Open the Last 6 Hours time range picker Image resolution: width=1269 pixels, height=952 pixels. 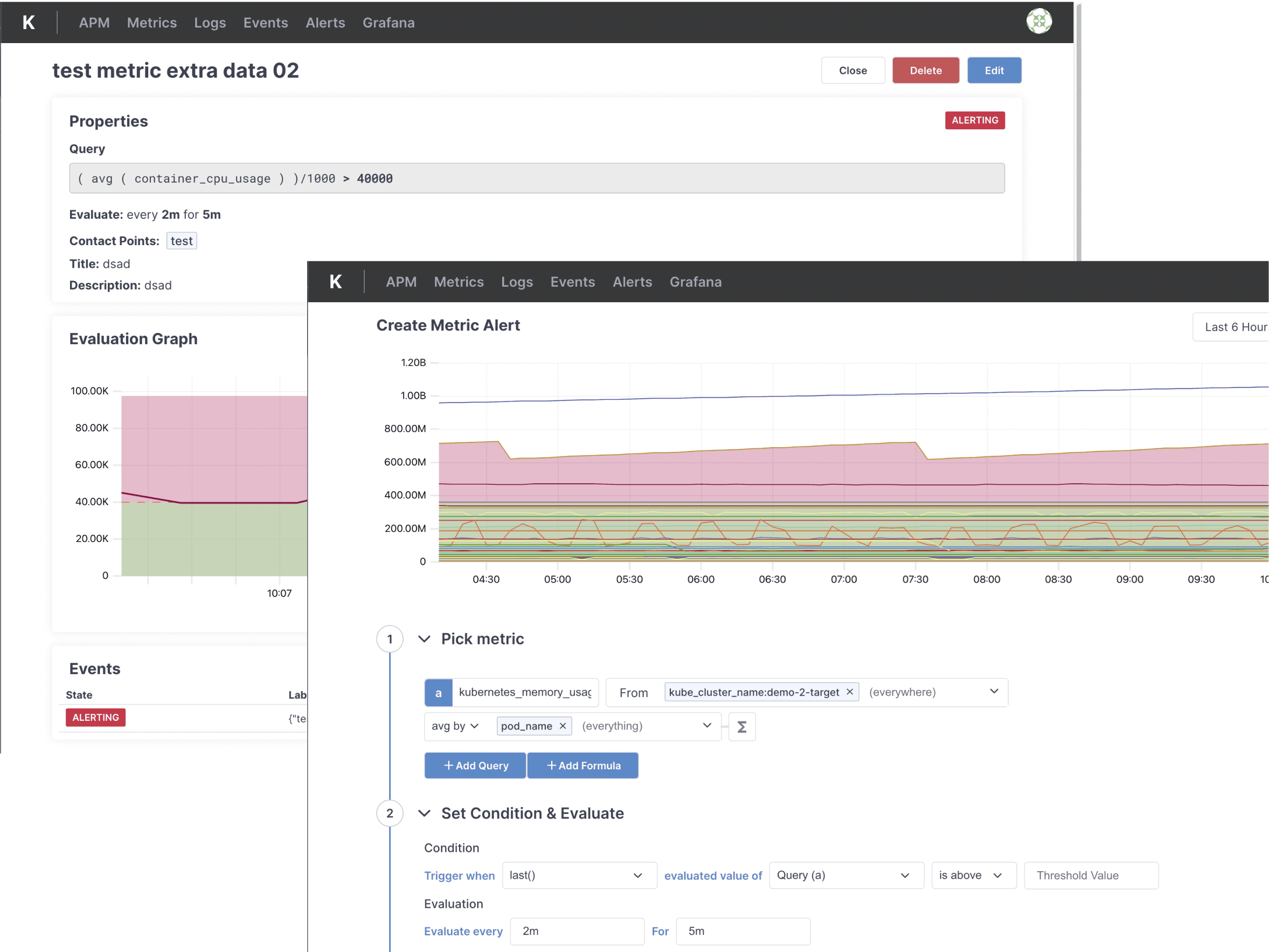pyautogui.click(x=1233, y=327)
